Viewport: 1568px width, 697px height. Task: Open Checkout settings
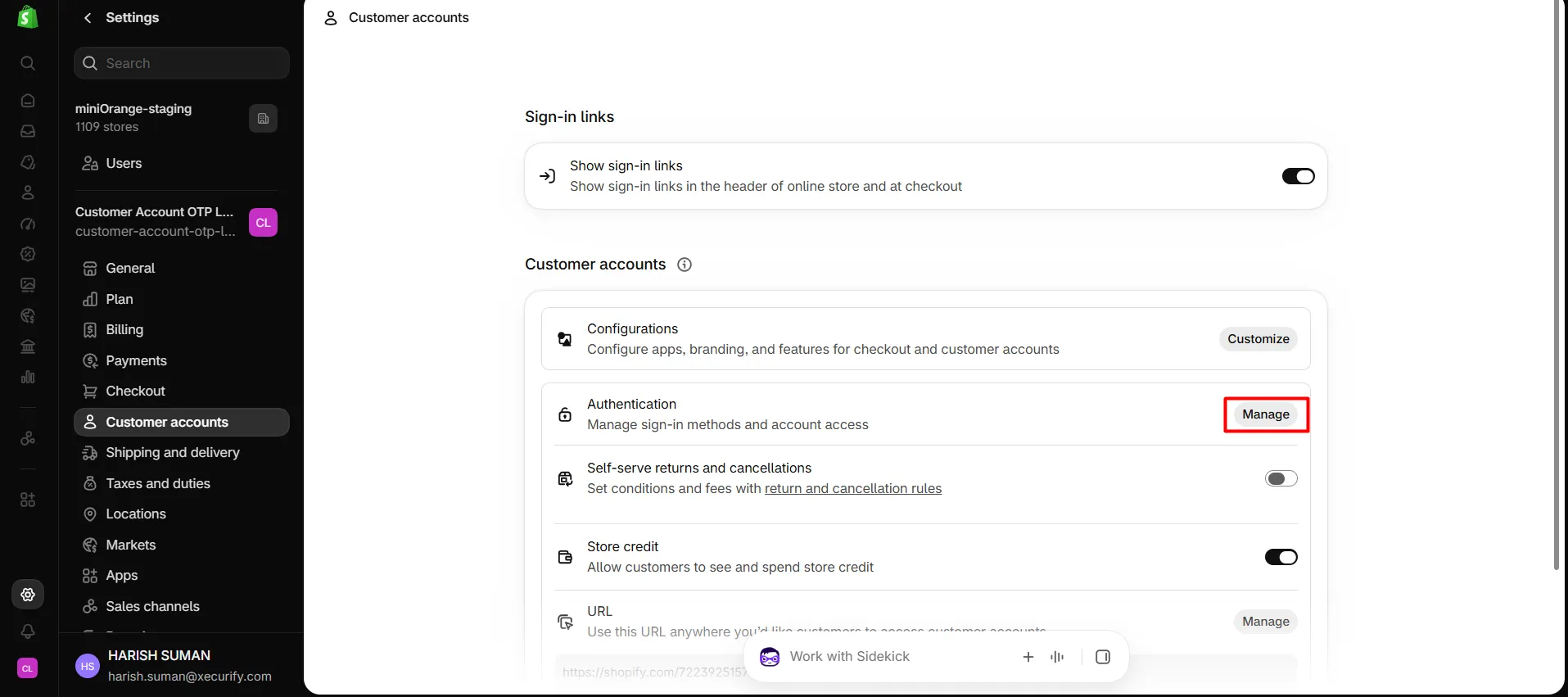[x=181, y=391]
